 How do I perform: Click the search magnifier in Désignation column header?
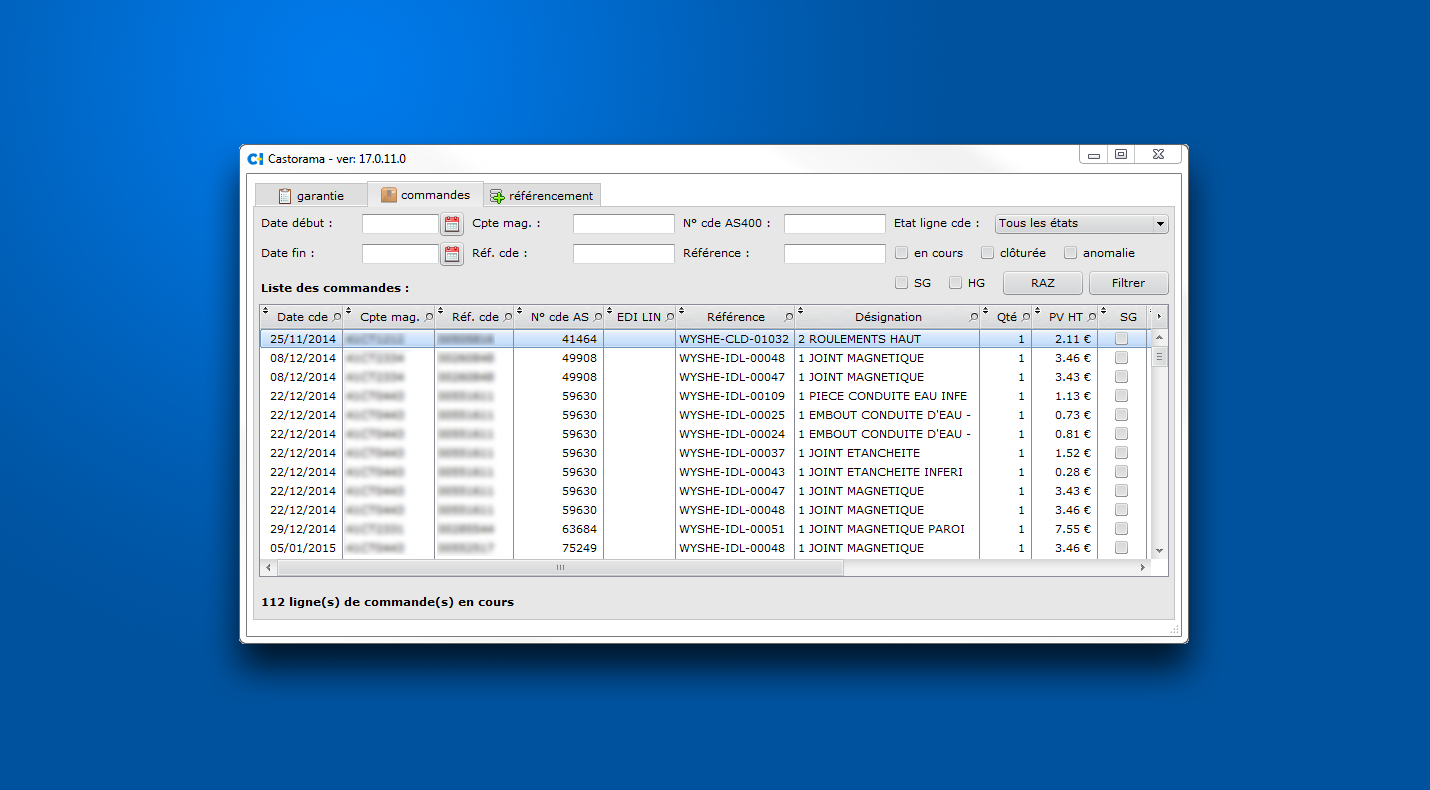coord(974,317)
